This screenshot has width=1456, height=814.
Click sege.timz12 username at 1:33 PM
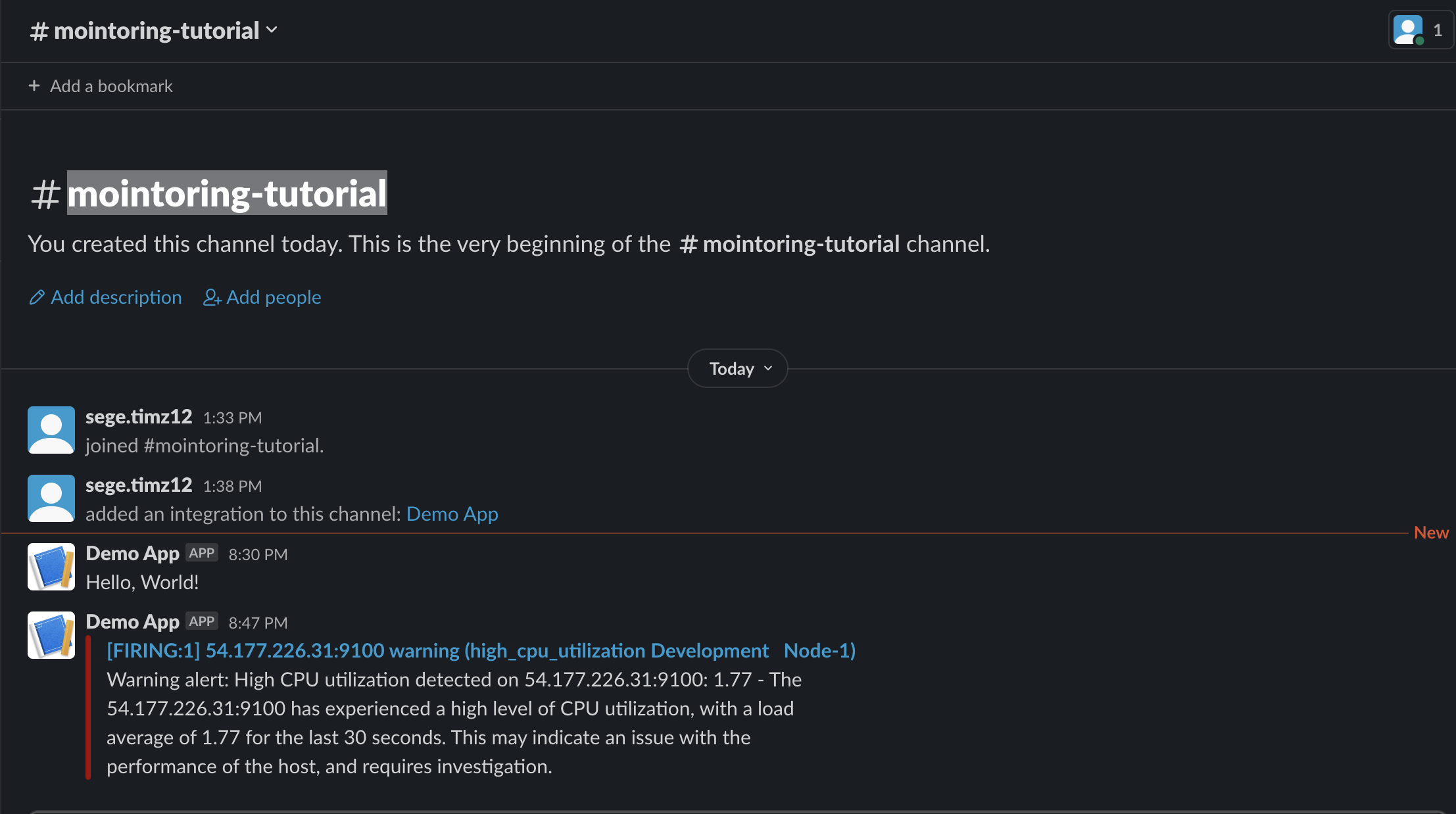pyautogui.click(x=139, y=417)
